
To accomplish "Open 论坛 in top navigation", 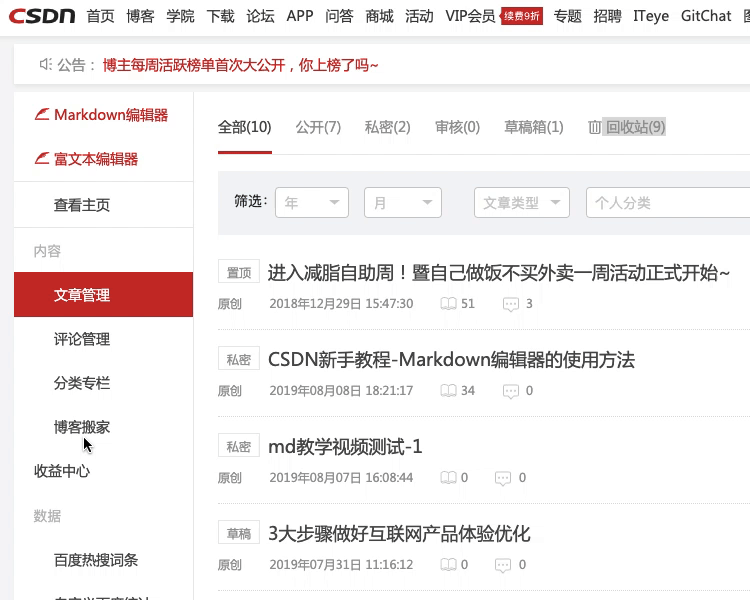I will coord(261,16).
